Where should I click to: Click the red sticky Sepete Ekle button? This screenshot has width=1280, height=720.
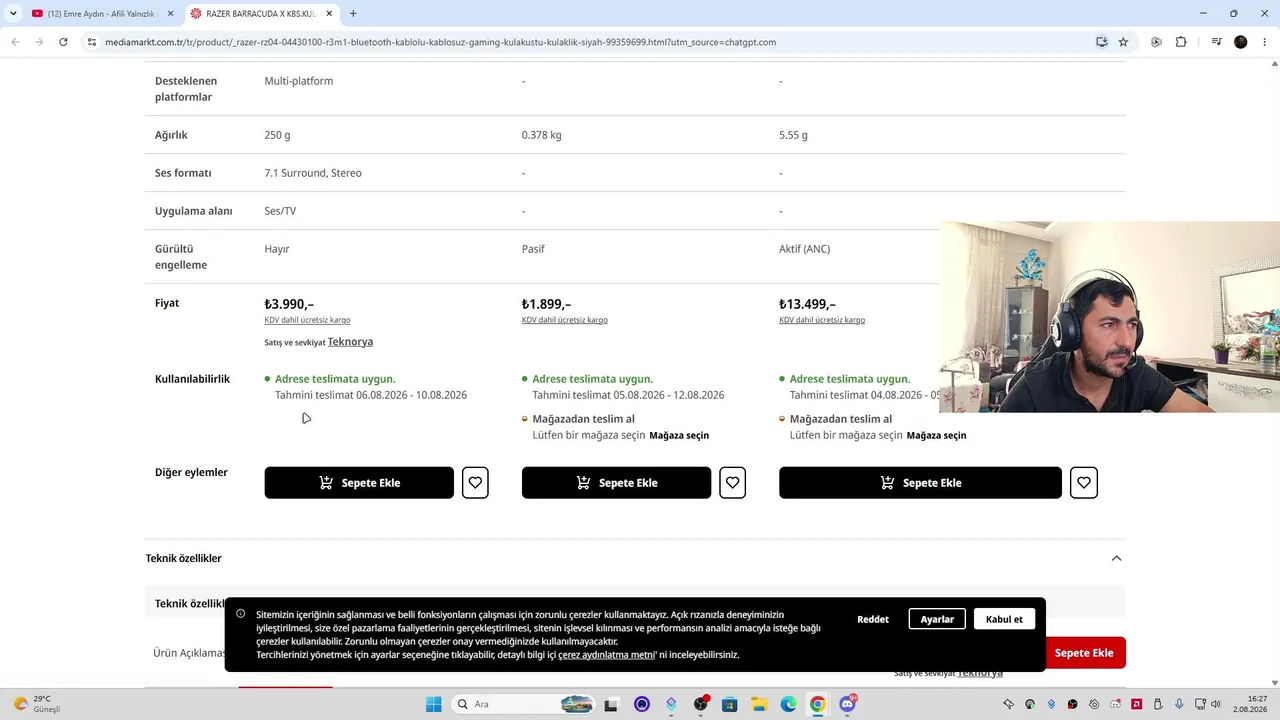[x=1084, y=653]
